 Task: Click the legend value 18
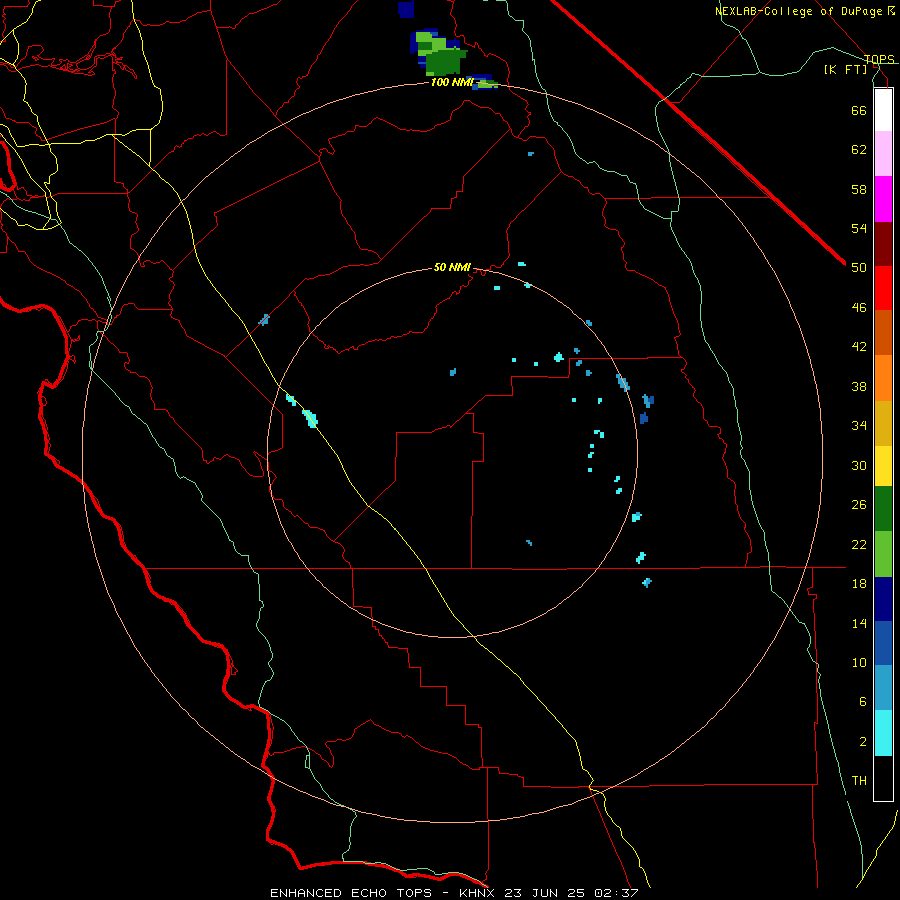(859, 584)
